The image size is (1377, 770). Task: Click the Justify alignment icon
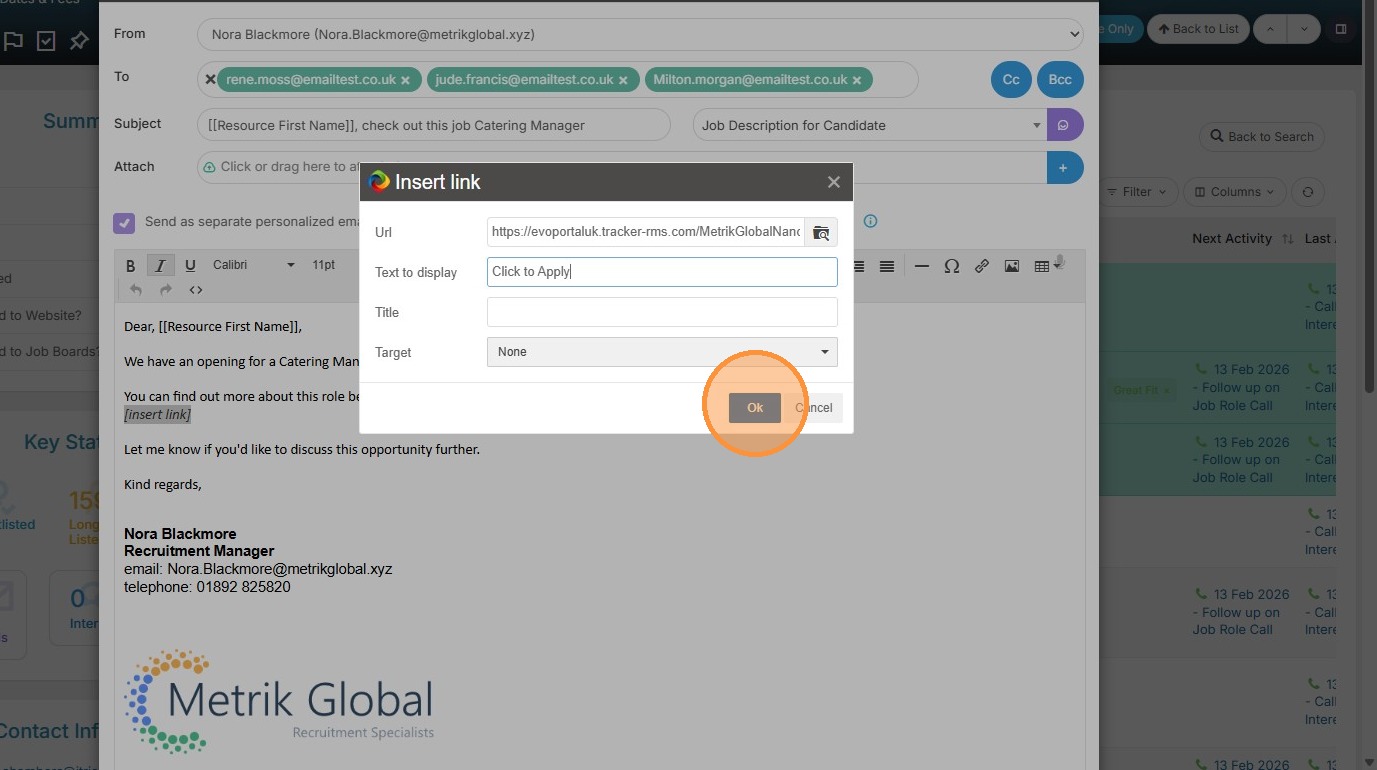(887, 266)
